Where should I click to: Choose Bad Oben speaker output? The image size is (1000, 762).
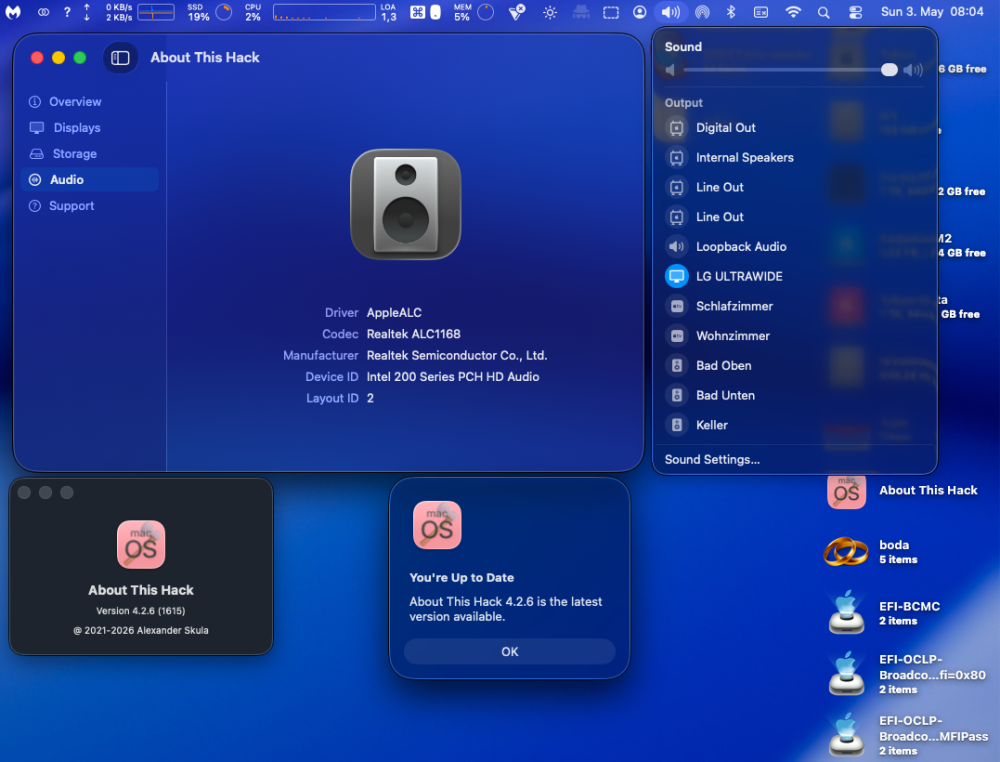(794, 366)
